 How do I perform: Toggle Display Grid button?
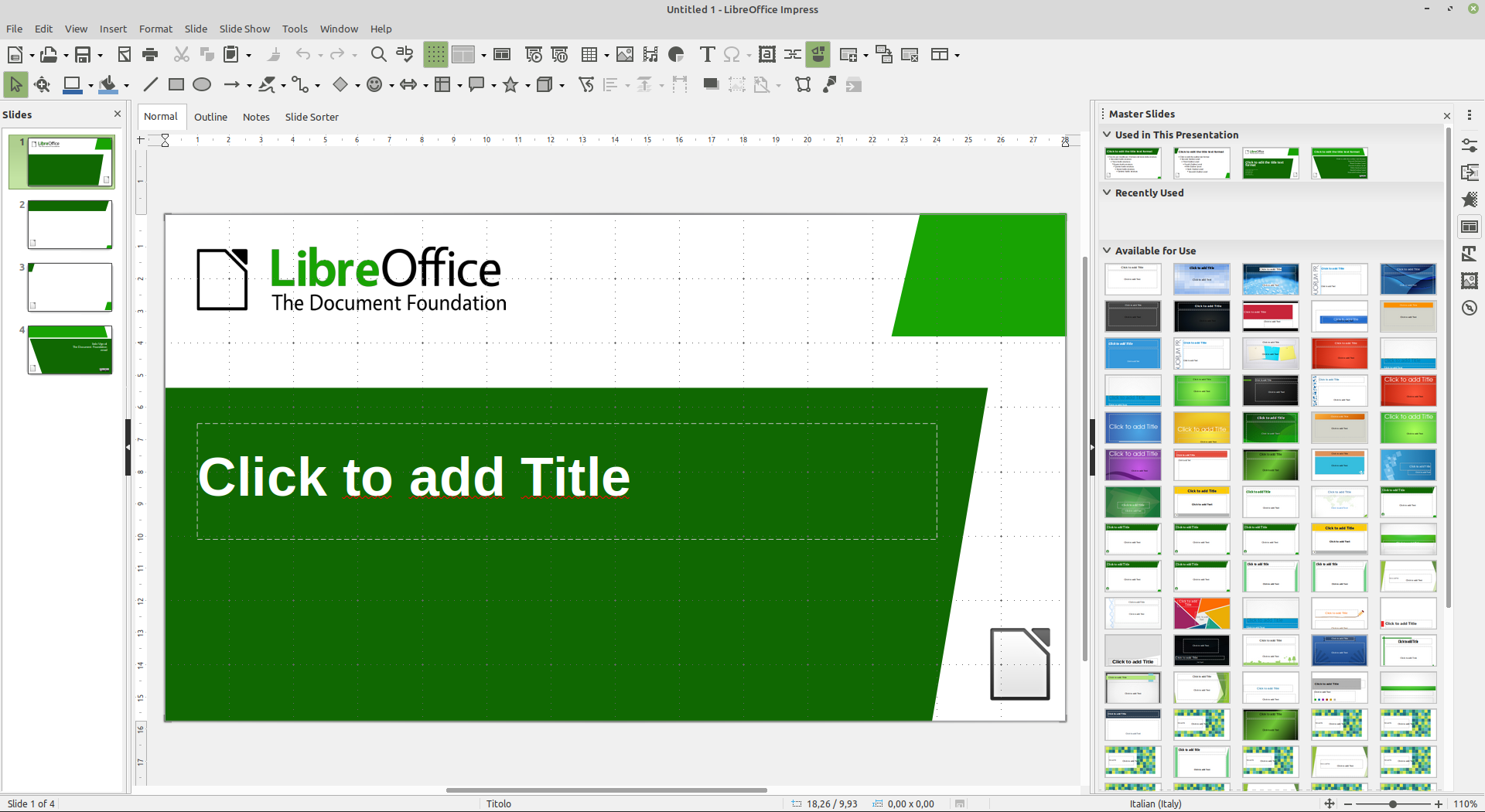tap(436, 55)
